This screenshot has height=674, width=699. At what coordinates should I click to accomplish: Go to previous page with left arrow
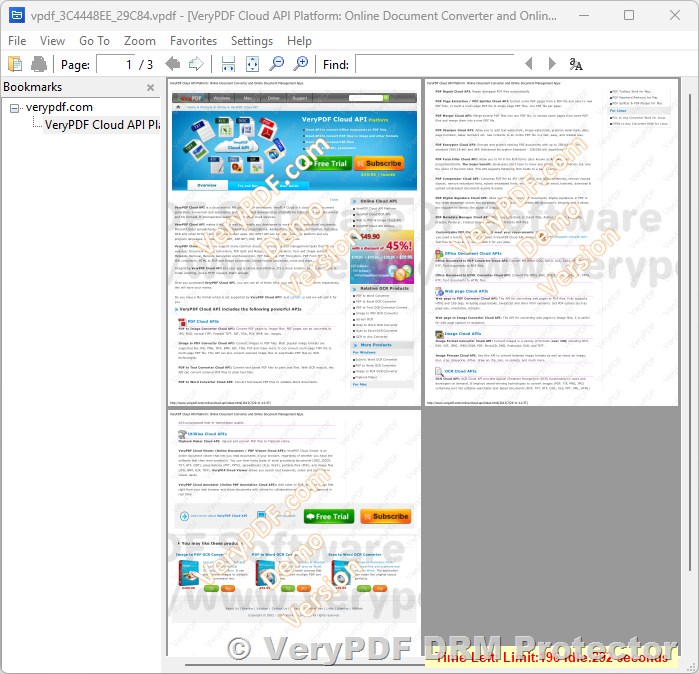point(173,64)
